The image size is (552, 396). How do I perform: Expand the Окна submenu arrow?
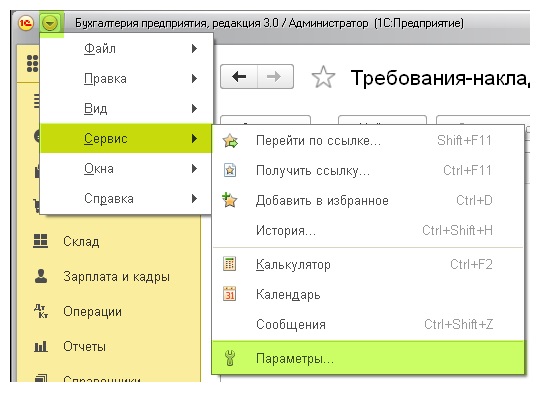pos(194,169)
